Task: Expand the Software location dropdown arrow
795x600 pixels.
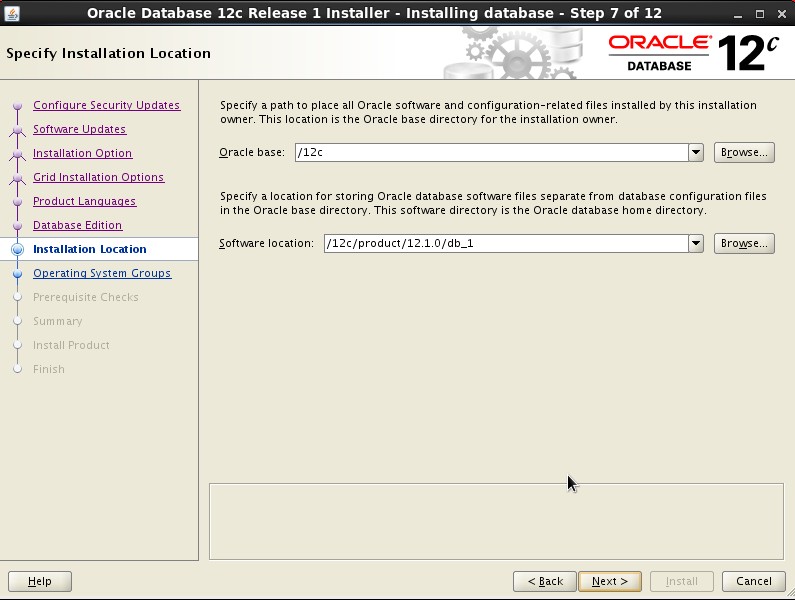Action: (696, 243)
